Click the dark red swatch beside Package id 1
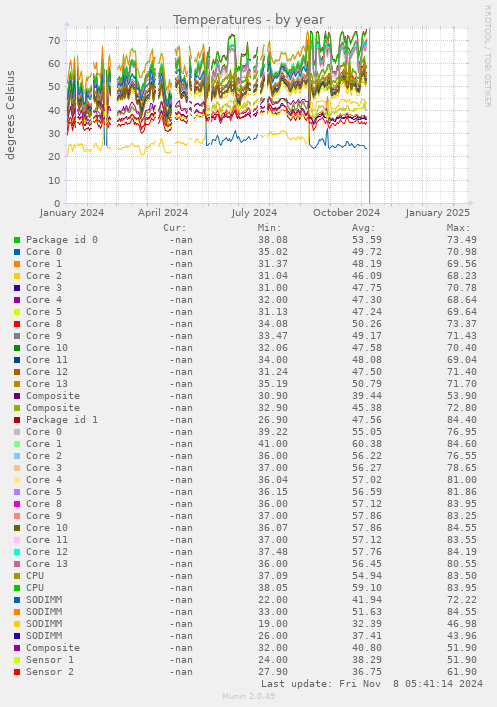The height and width of the screenshot is (707, 497). click(x=17, y=420)
